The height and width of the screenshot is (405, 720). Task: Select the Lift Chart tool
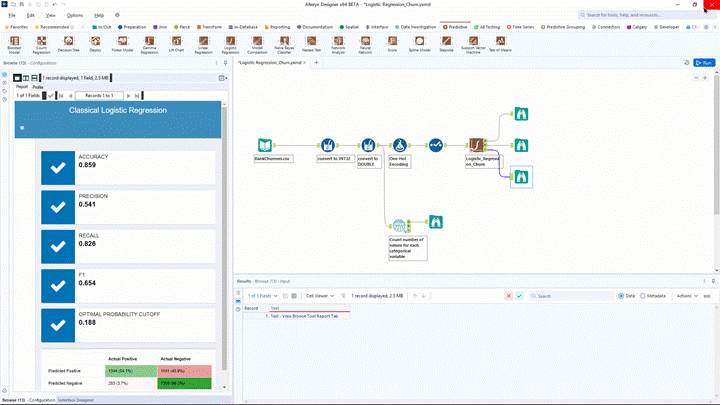[x=176, y=44]
